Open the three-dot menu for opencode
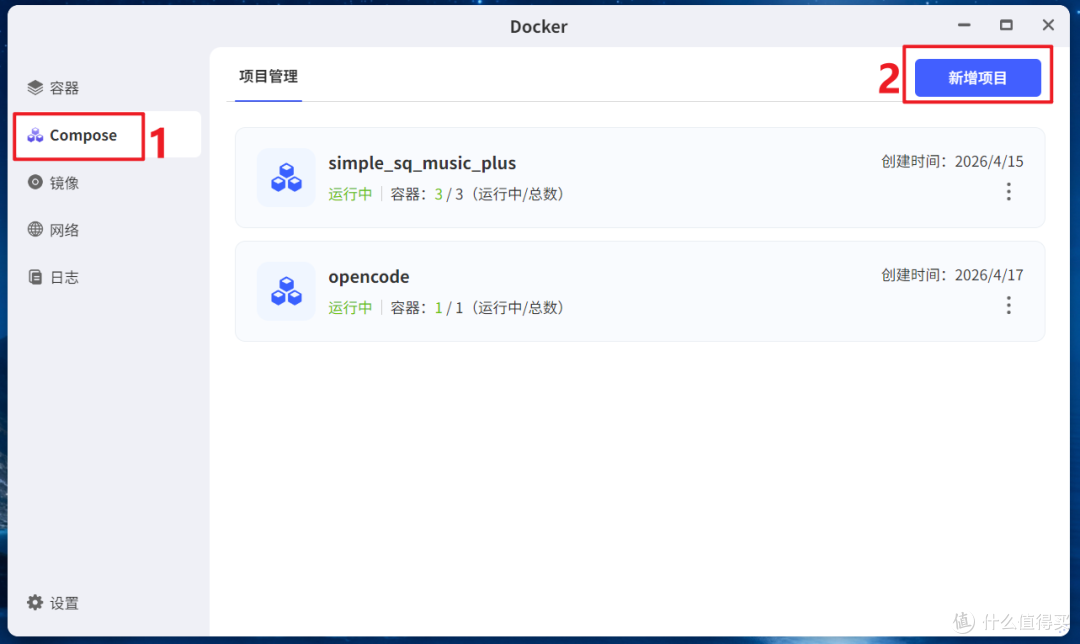1080x644 pixels. pyautogui.click(x=1008, y=305)
